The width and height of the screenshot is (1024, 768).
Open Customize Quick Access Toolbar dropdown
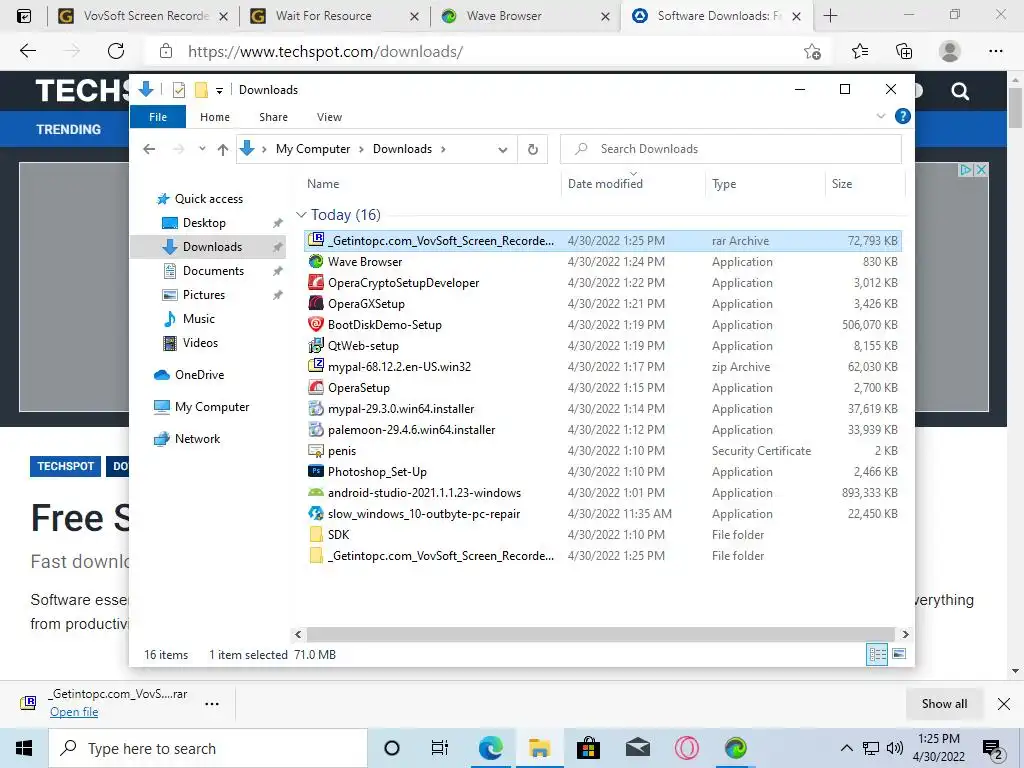click(219, 91)
